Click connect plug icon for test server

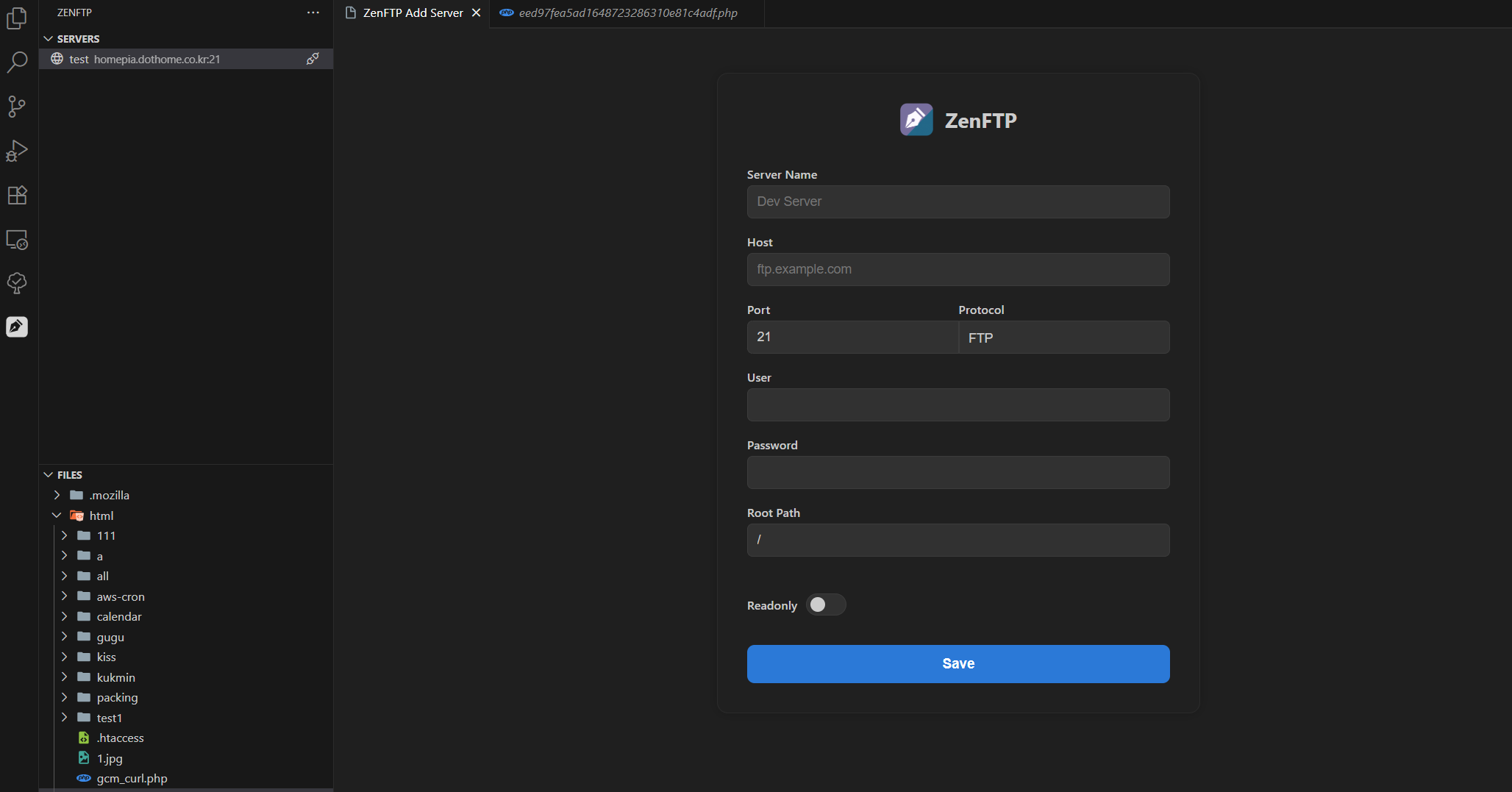click(313, 59)
